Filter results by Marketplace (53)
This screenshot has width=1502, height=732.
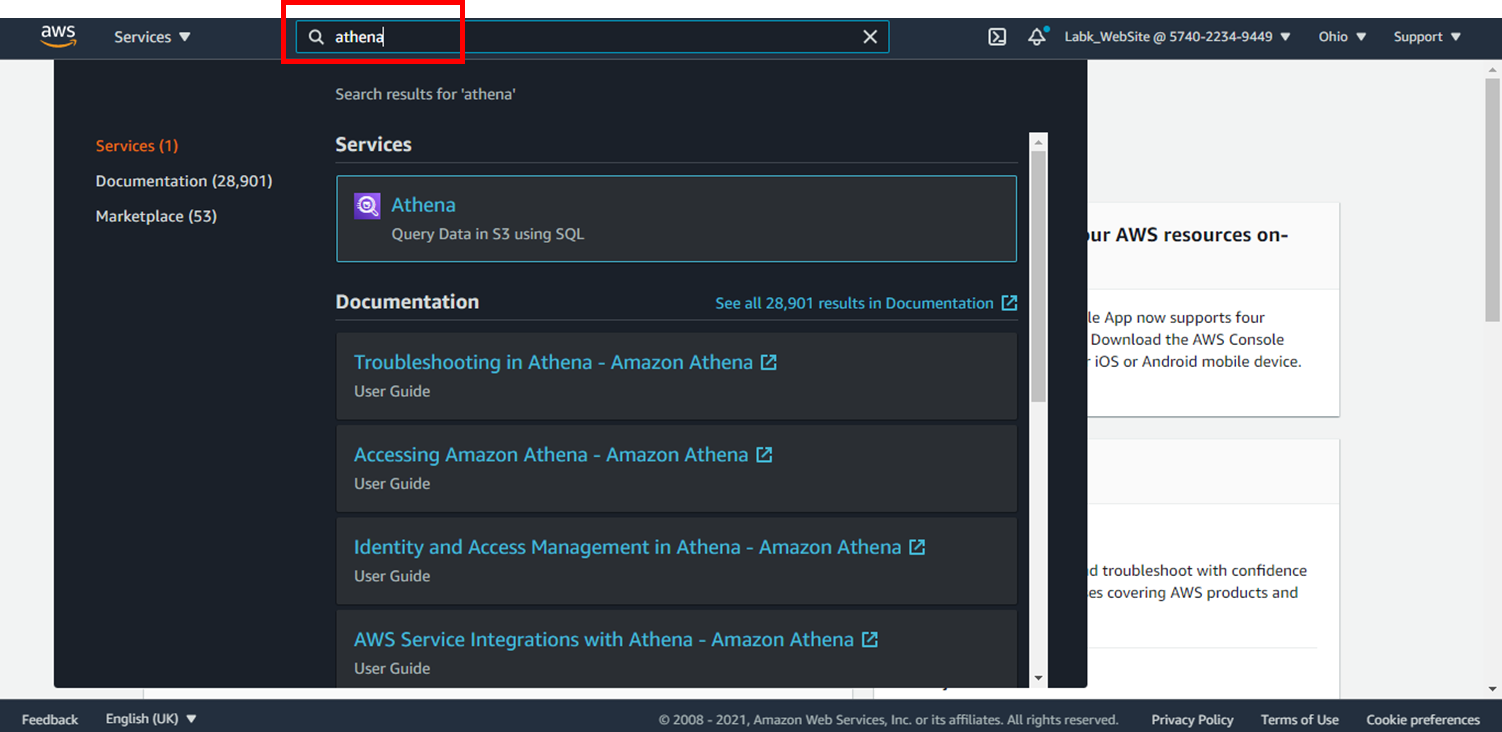(x=156, y=216)
